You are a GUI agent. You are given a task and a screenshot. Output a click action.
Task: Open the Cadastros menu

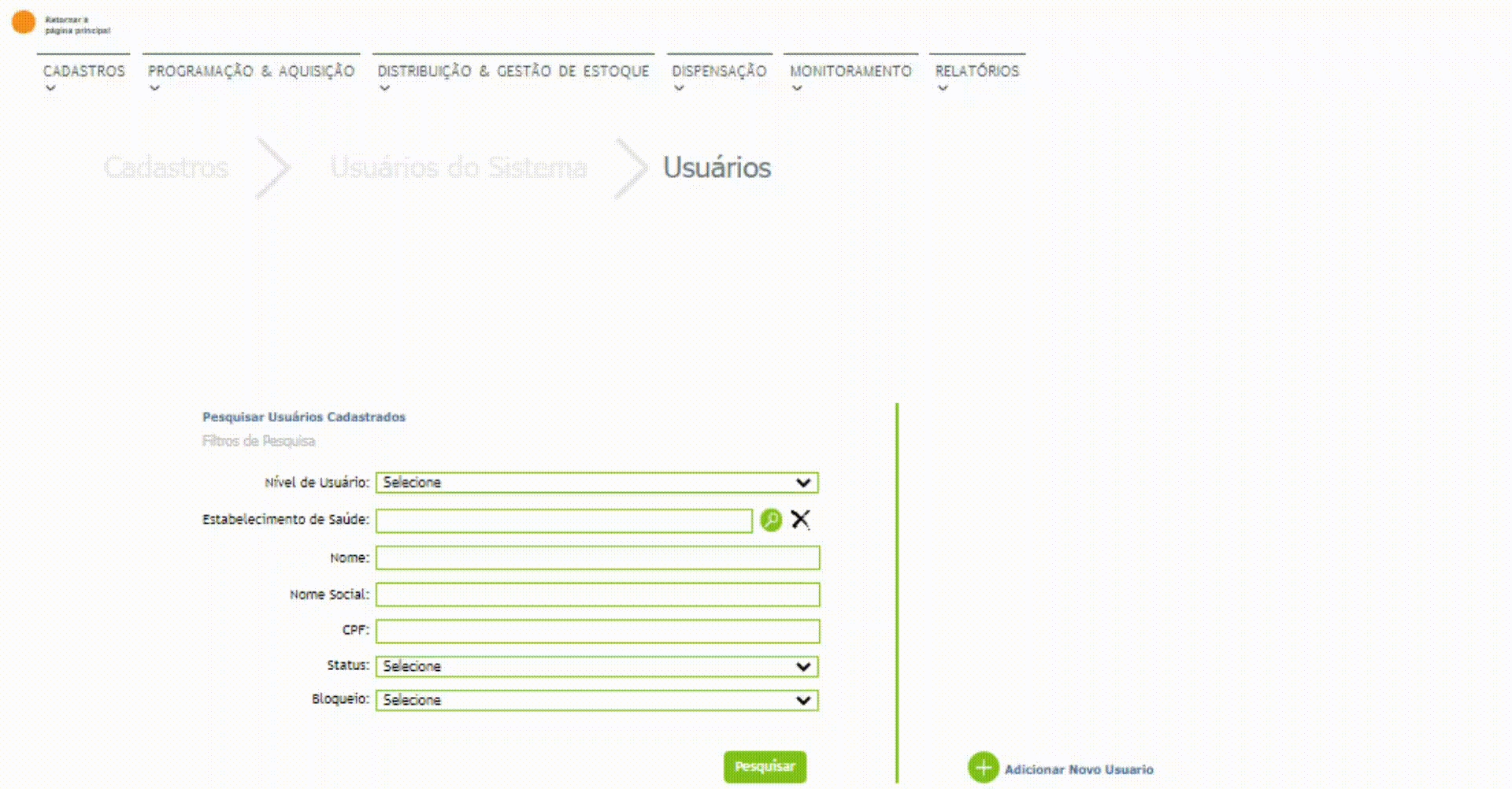[x=83, y=72]
